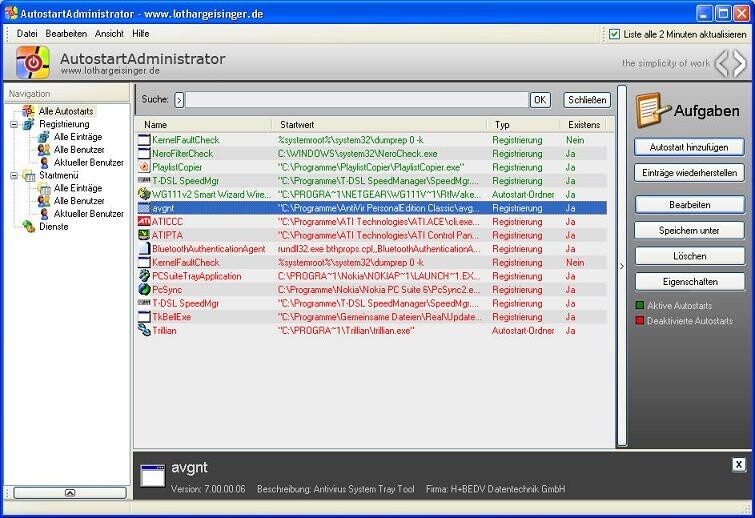
Task: Toggle Liste alle 2 Minuten aktualisieren checkbox
Action: click(614, 34)
